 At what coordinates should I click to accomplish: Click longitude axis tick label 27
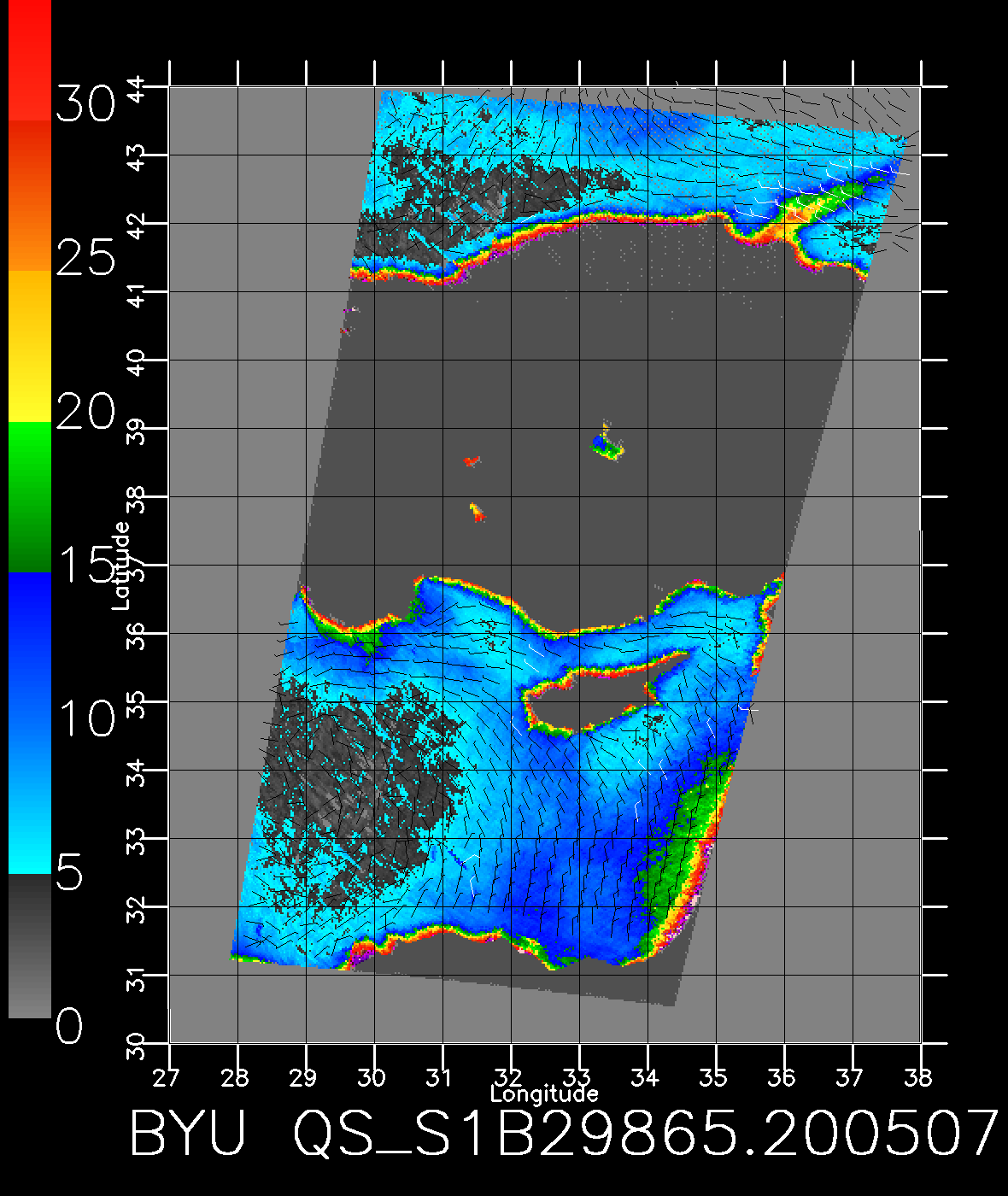(x=167, y=1077)
